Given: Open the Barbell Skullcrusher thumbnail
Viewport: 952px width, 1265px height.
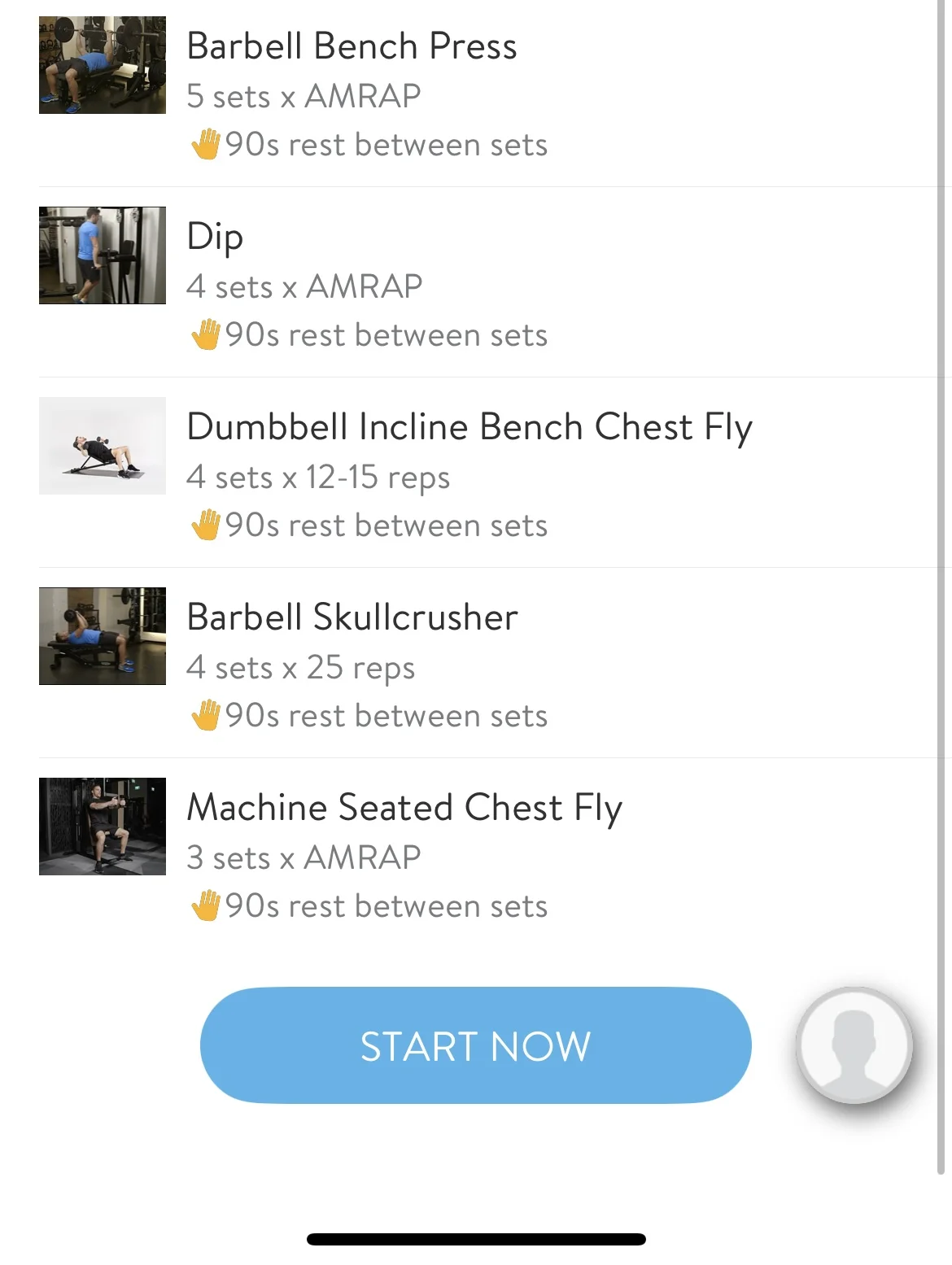Looking at the screenshot, I should pyautogui.click(x=103, y=636).
